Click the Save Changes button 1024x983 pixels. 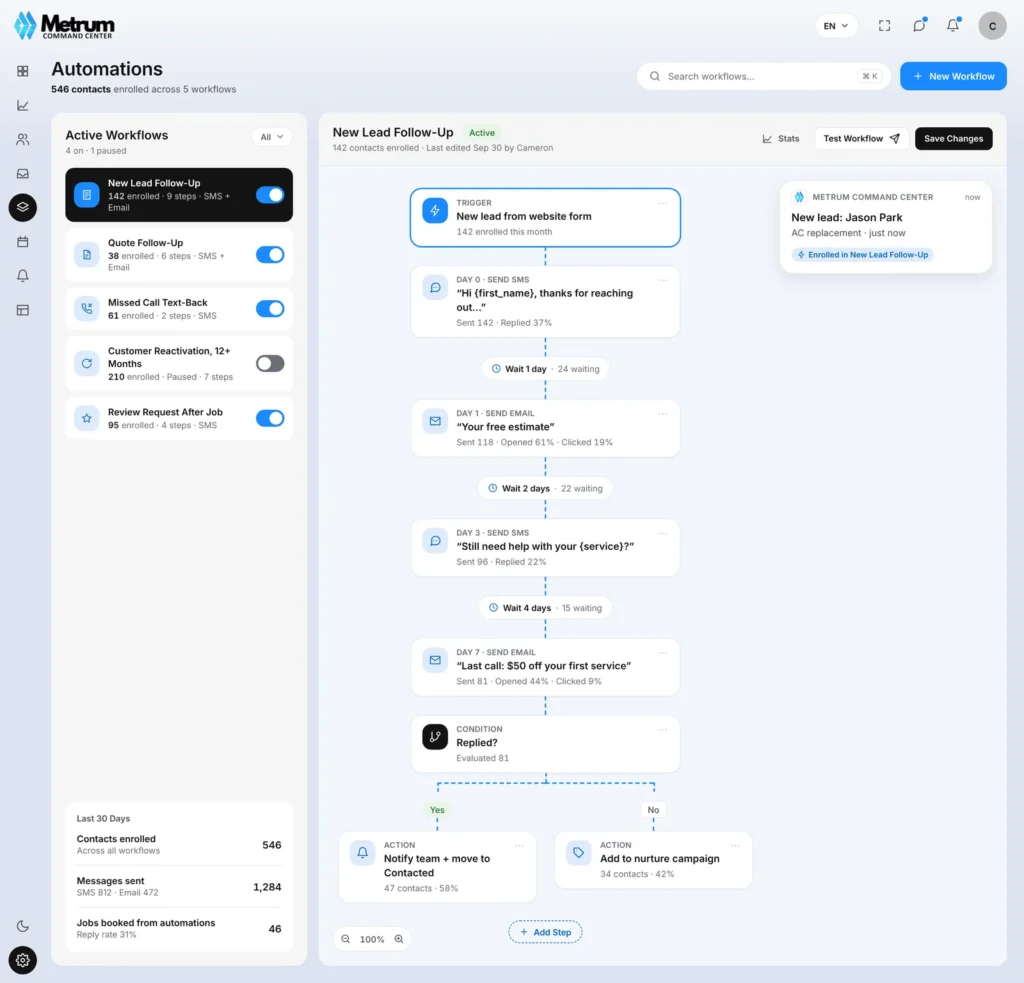coord(953,138)
